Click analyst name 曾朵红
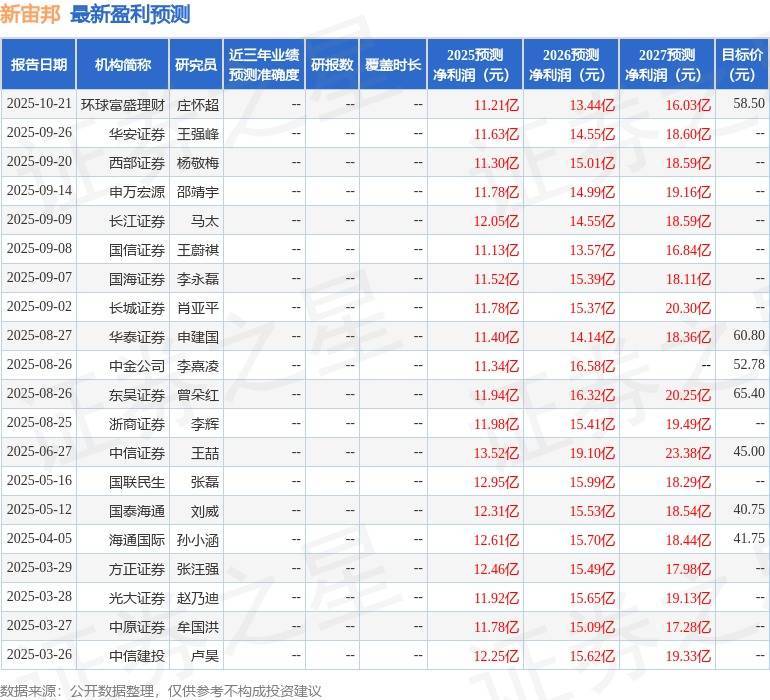This screenshot has height=700, width=770. (198, 394)
